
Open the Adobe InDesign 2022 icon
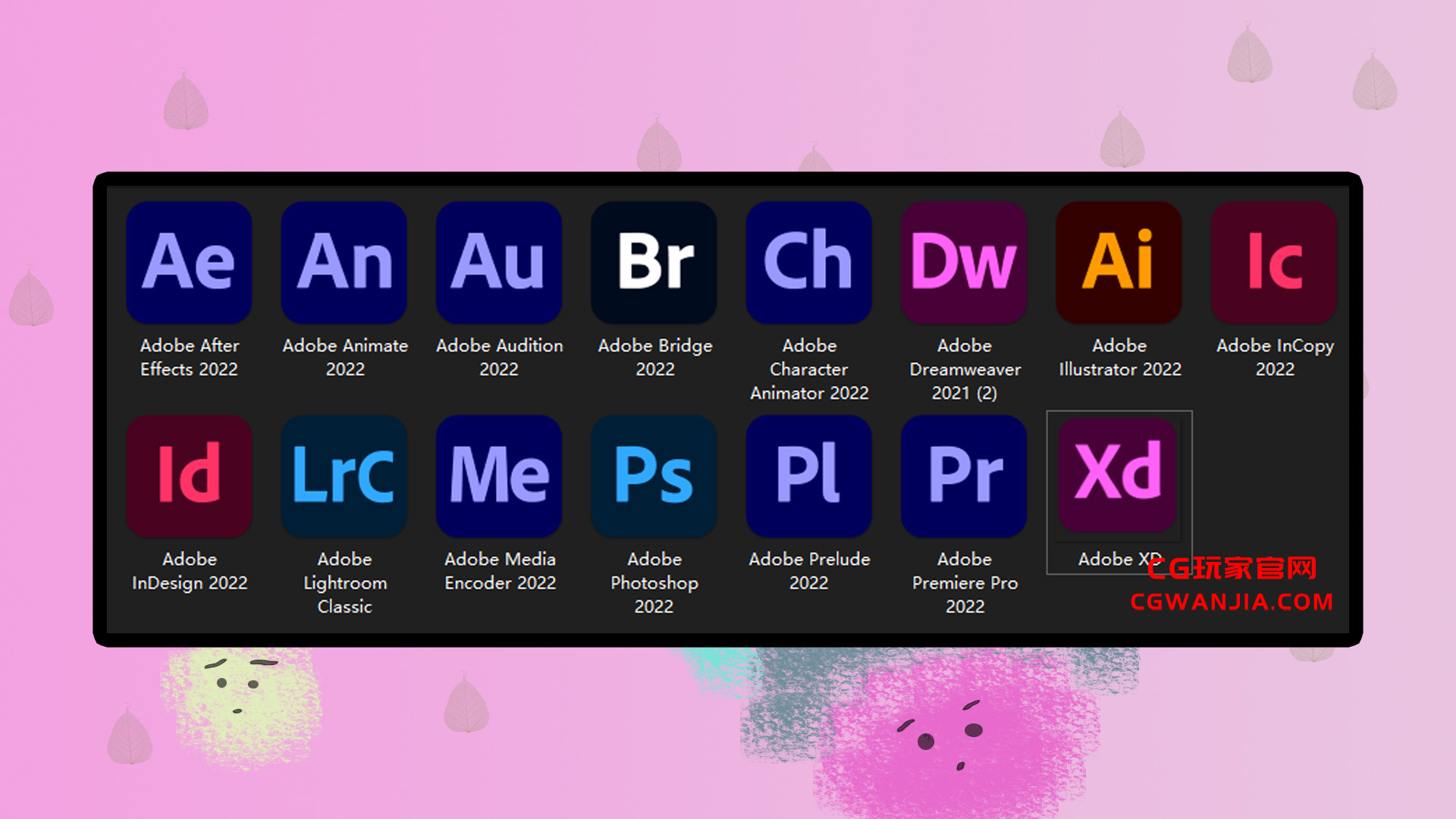point(189,476)
